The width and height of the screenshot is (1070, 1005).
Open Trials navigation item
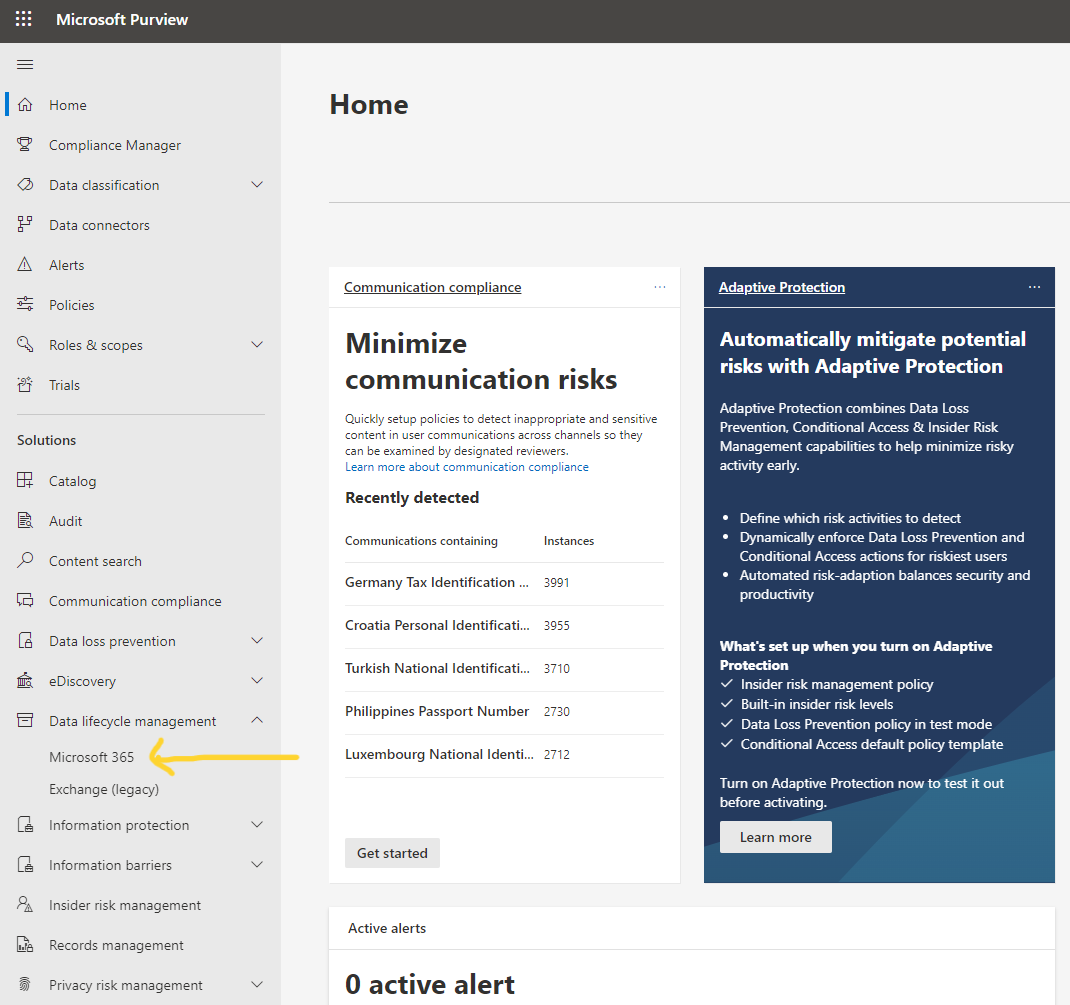pos(64,385)
